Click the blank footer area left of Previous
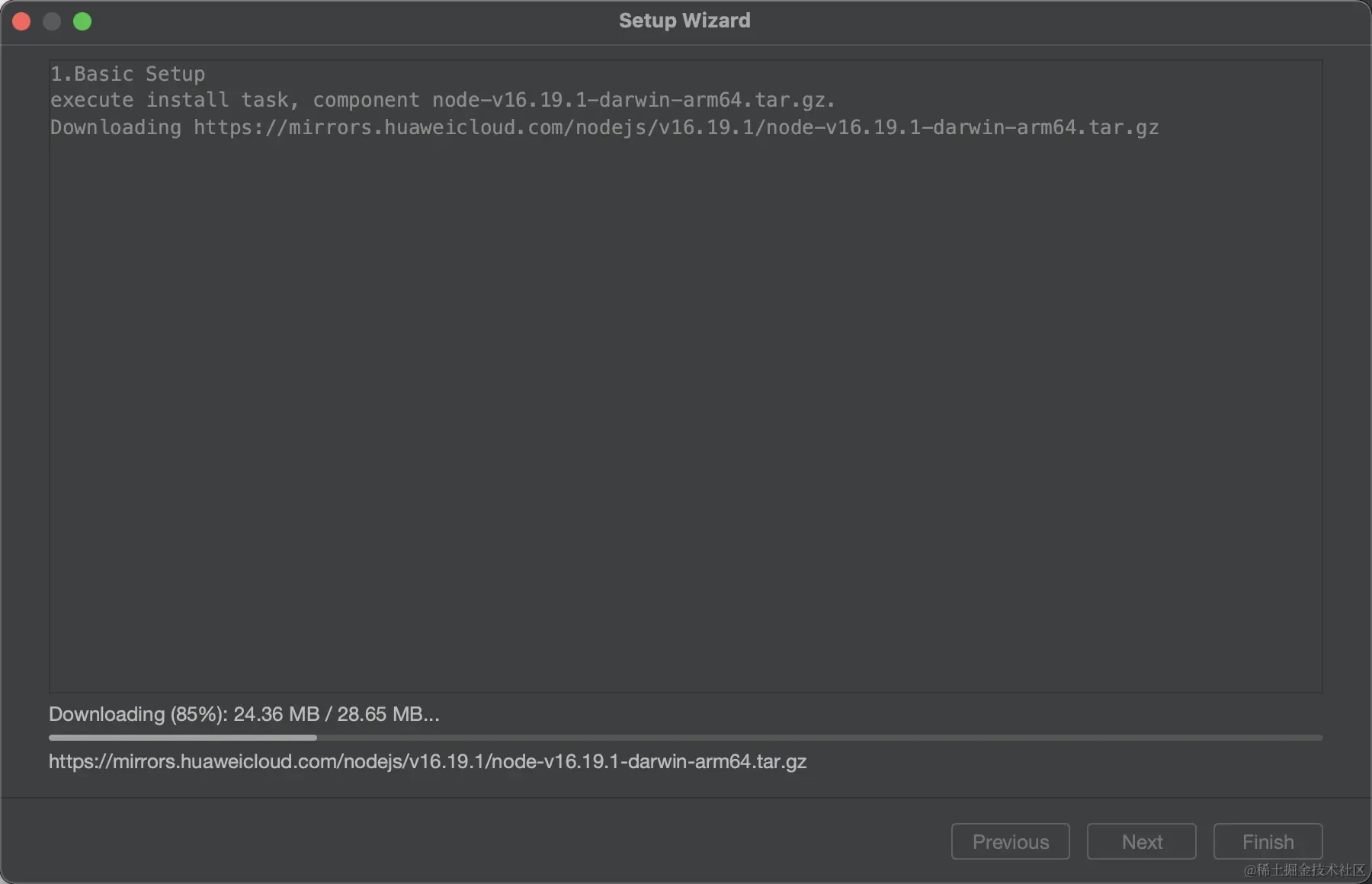 point(473,841)
